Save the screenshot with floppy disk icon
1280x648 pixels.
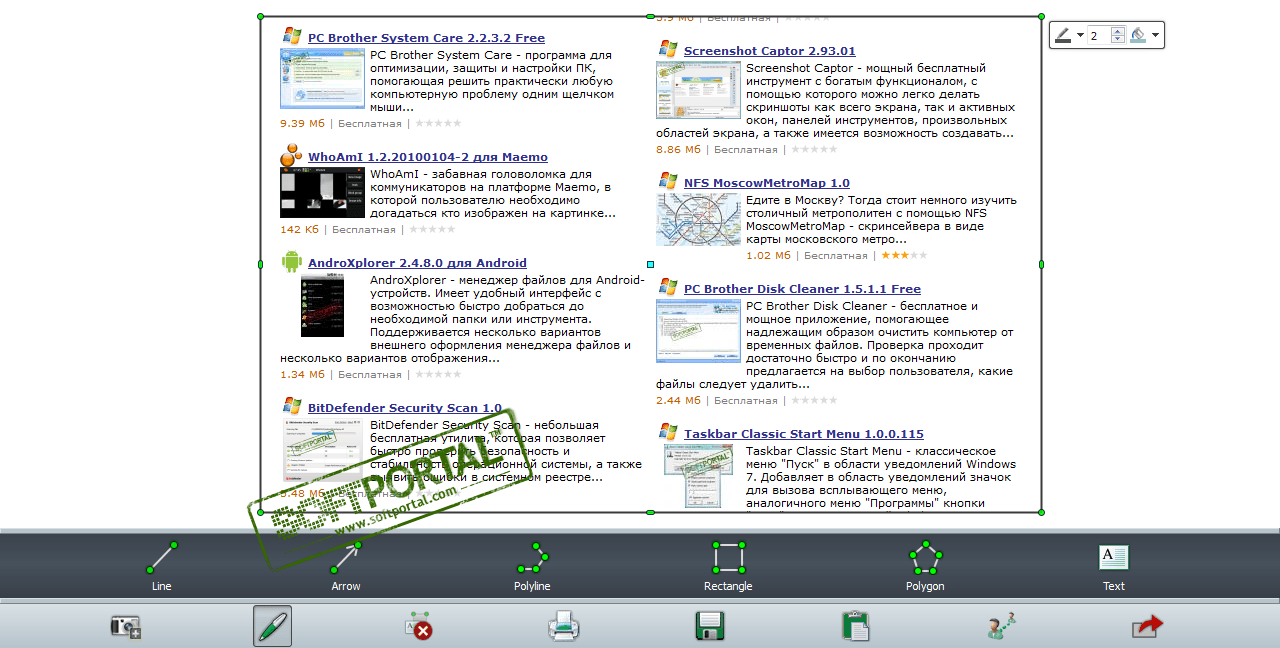710,627
